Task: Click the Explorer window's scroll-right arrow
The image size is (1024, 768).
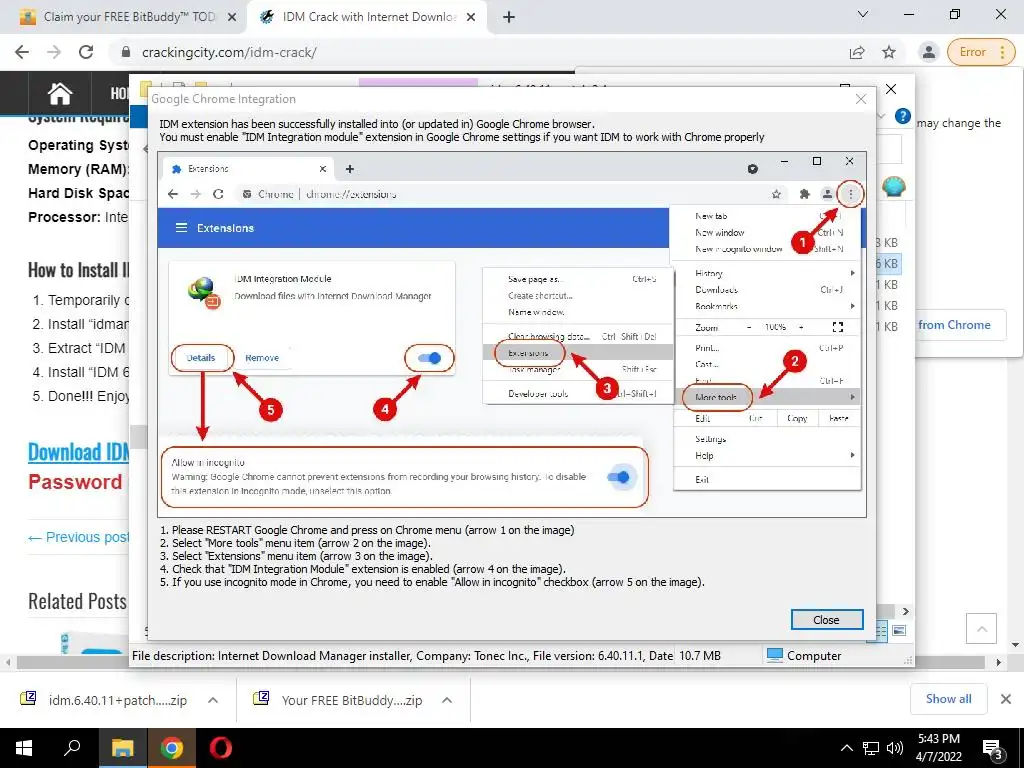Action: coord(906,611)
